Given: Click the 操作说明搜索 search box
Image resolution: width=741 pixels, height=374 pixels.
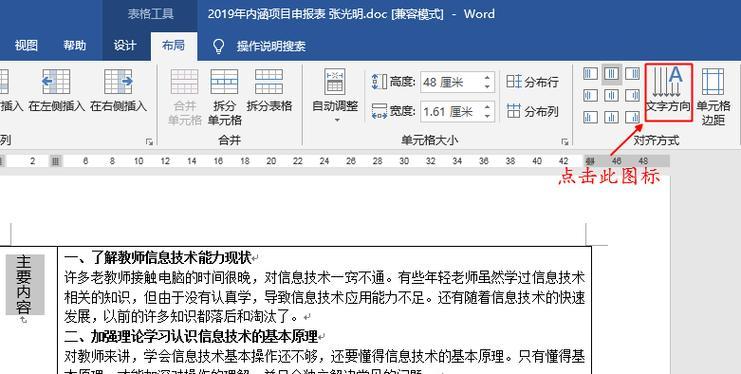Looking at the screenshot, I should pos(271,46).
